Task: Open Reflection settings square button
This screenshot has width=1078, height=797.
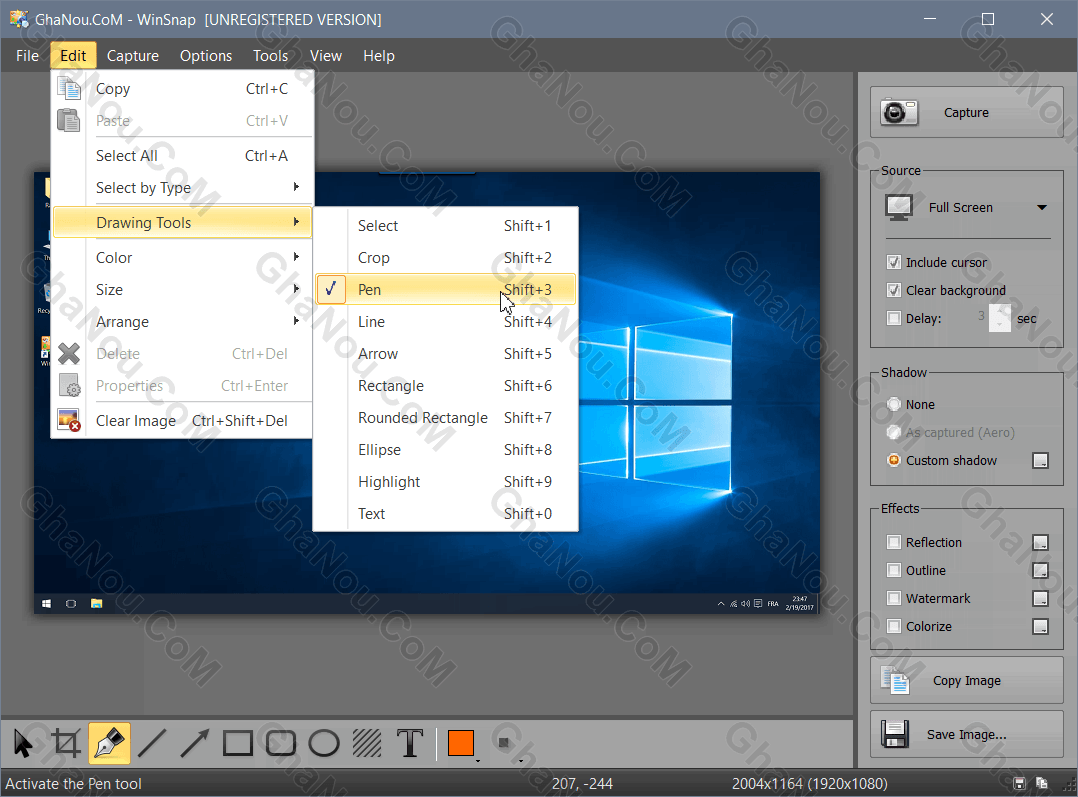Action: point(1041,543)
